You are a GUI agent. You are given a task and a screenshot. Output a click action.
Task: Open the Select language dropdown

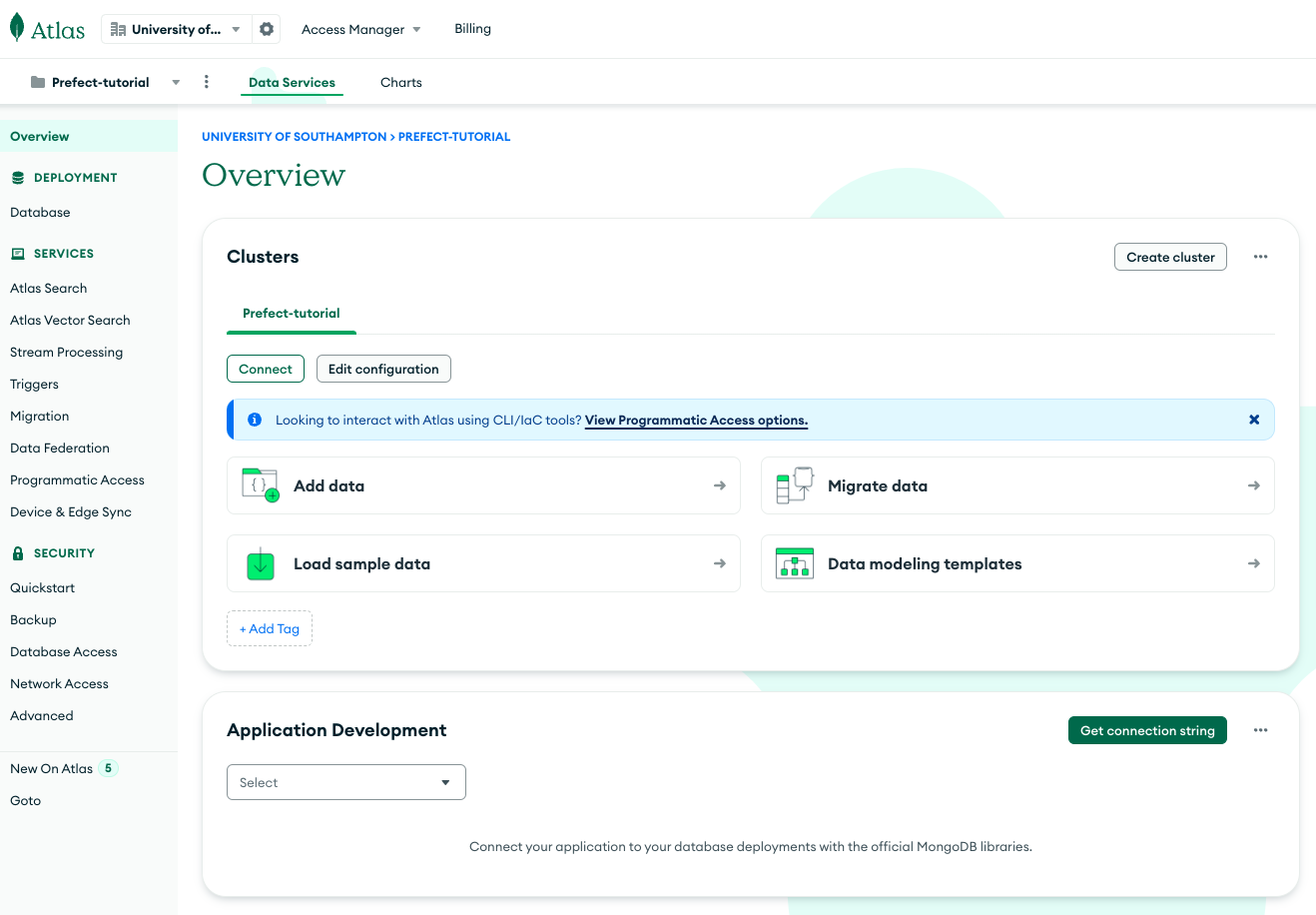[346, 782]
